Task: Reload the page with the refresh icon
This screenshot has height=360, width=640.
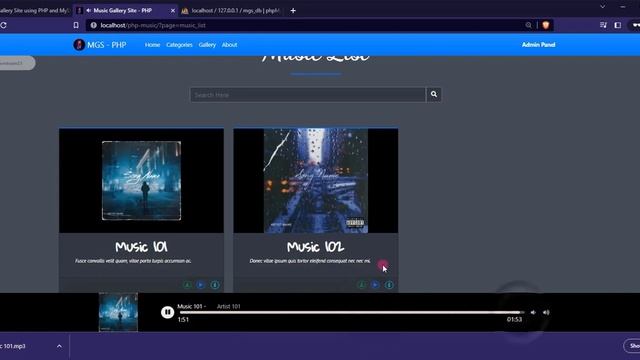Action: (x=3, y=25)
